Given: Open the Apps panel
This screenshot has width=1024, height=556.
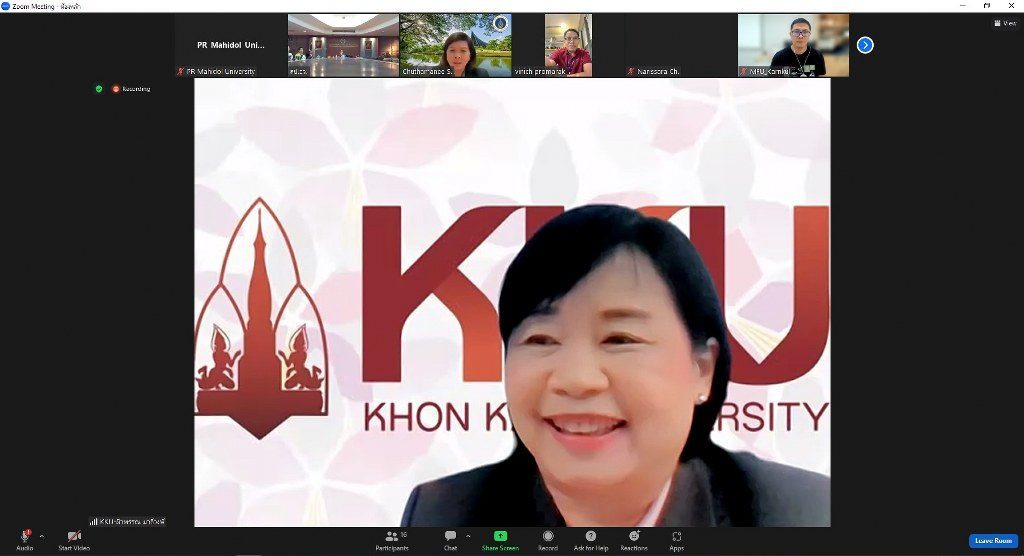Looking at the screenshot, I should 677,540.
